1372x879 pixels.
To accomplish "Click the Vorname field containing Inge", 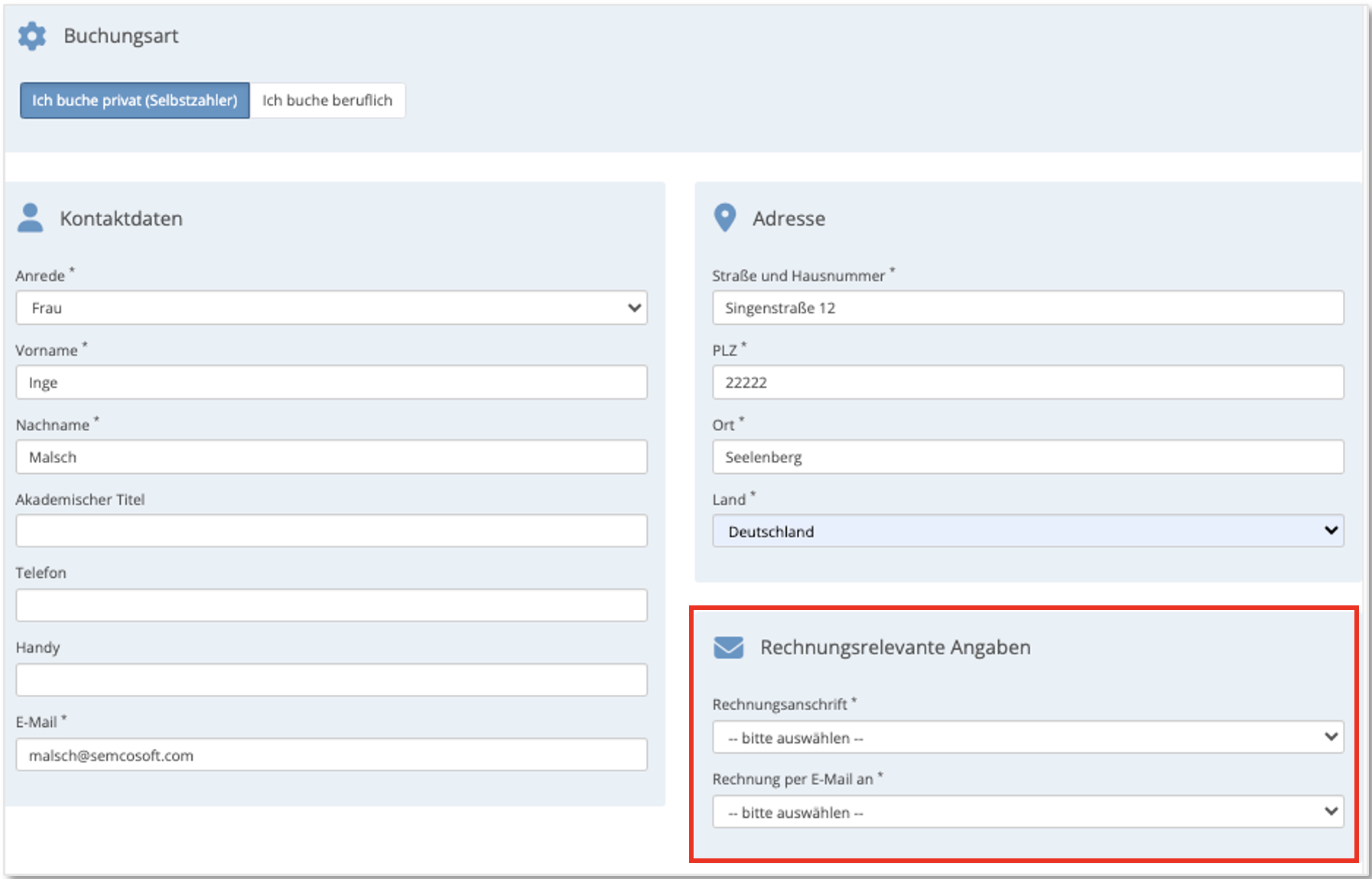I will pyautogui.click(x=331, y=382).
